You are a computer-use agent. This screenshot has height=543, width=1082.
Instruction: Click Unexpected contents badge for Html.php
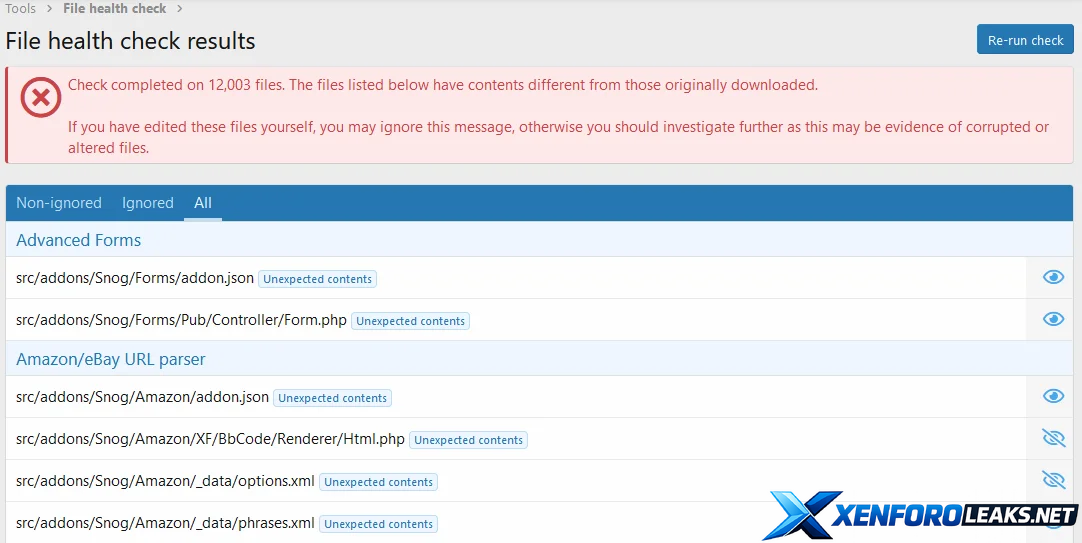point(468,440)
